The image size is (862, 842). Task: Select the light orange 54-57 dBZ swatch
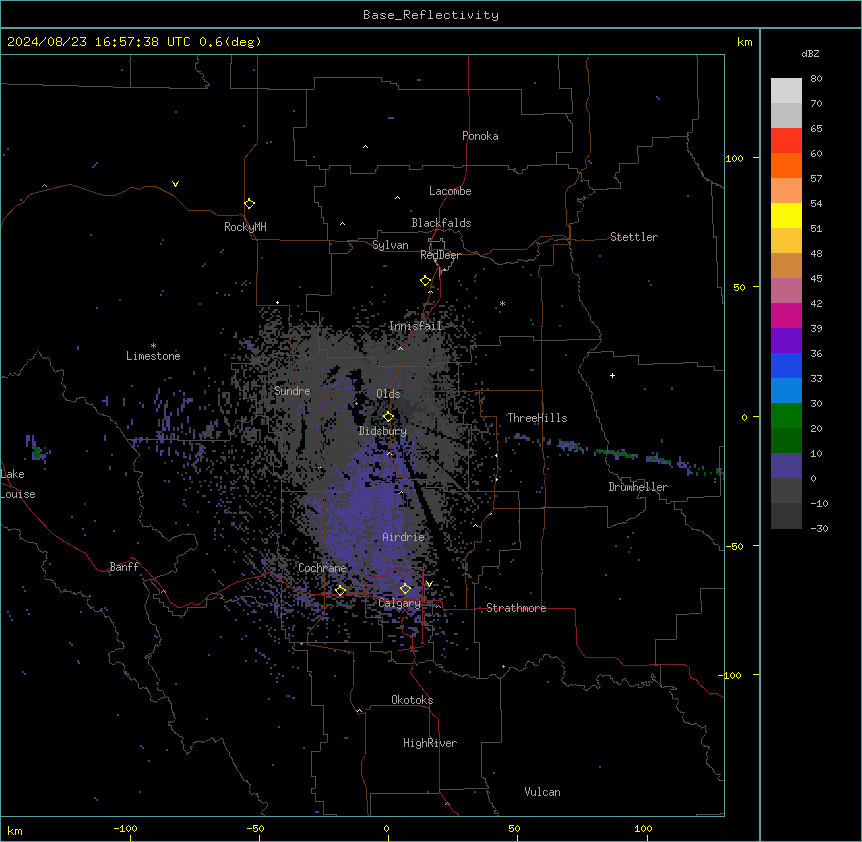pyautogui.click(x=786, y=191)
